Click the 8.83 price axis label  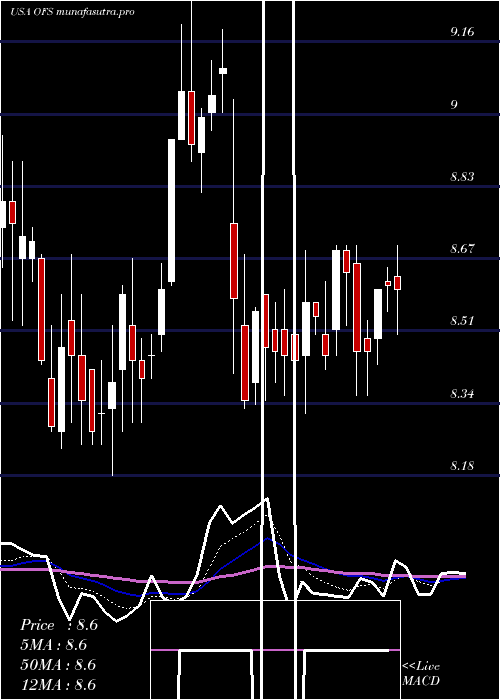pyautogui.click(x=462, y=177)
